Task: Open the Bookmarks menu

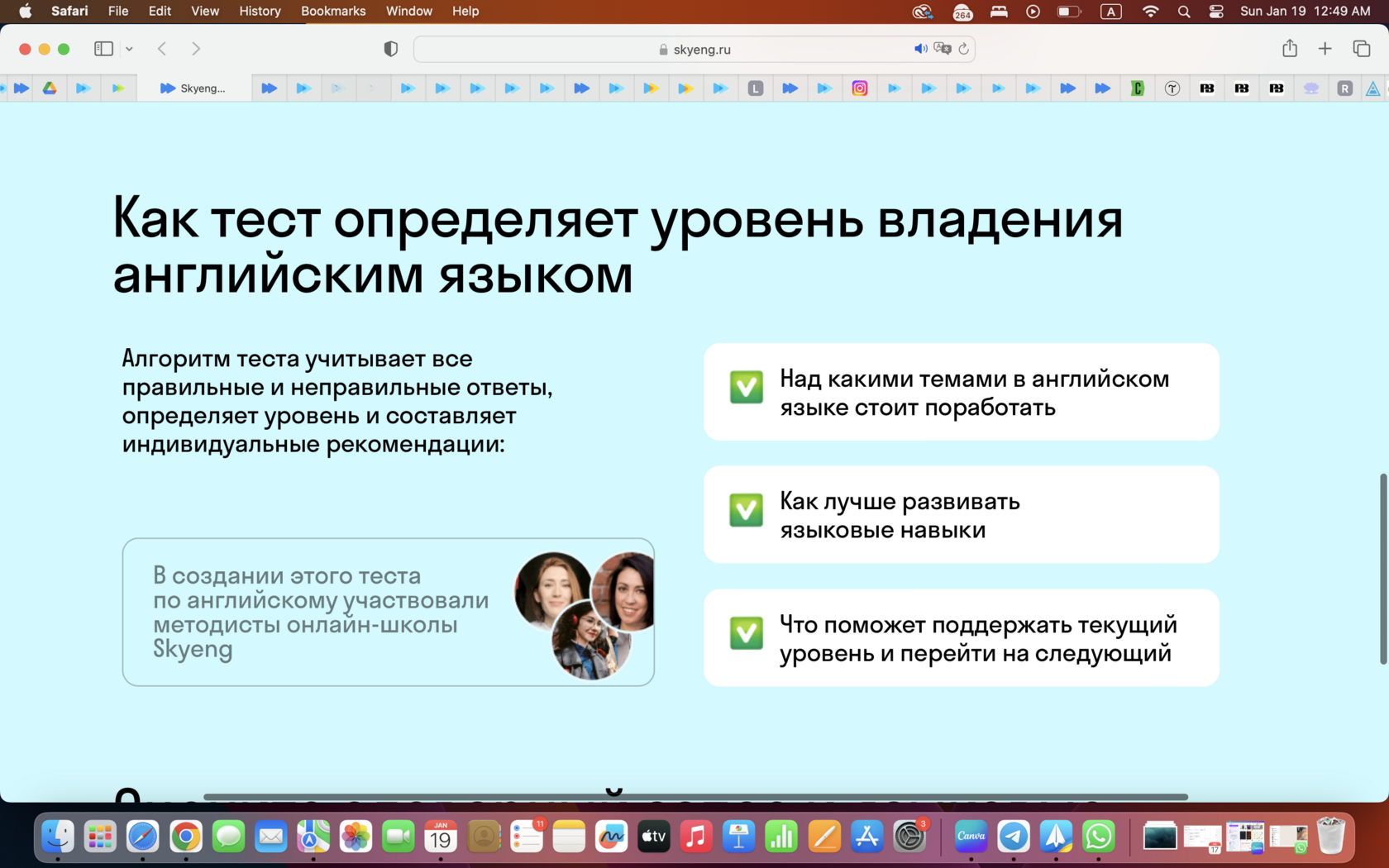Action: 332,11
